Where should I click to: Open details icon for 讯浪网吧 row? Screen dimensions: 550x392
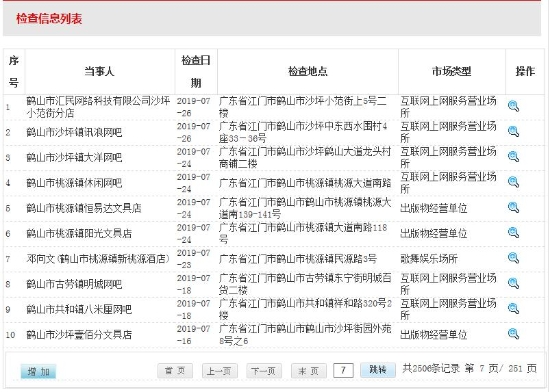click(513, 131)
